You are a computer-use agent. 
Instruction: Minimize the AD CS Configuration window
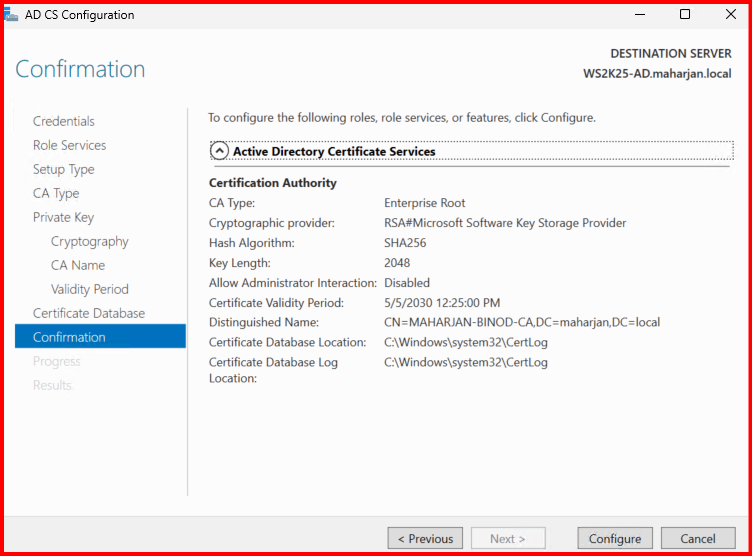[638, 15]
